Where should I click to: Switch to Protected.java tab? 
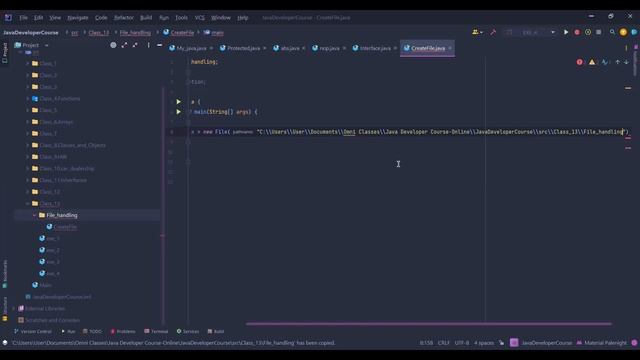243,48
